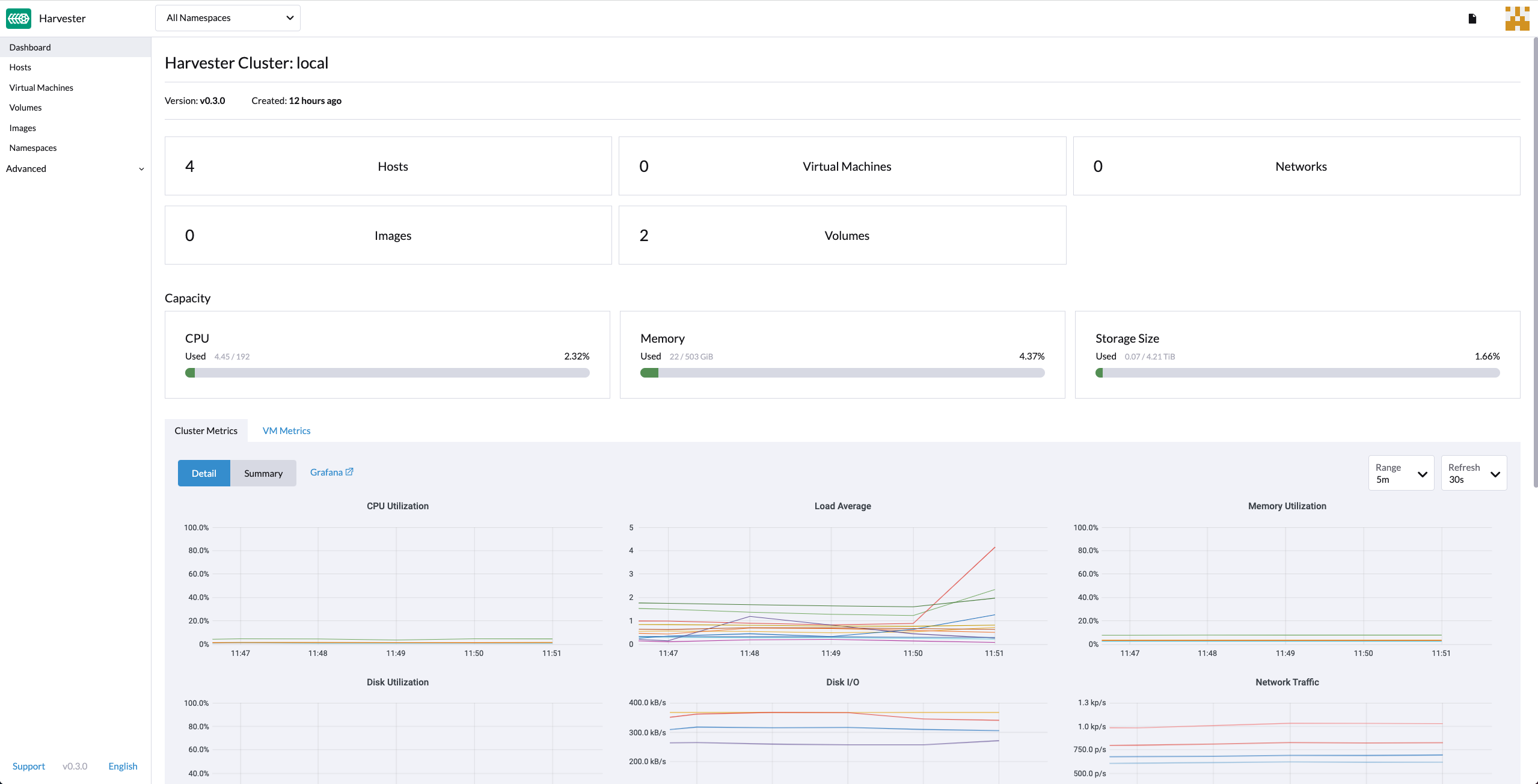Open the Refresh 30s dropdown
This screenshot has width=1538, height=784.
tap(1474, 473)
